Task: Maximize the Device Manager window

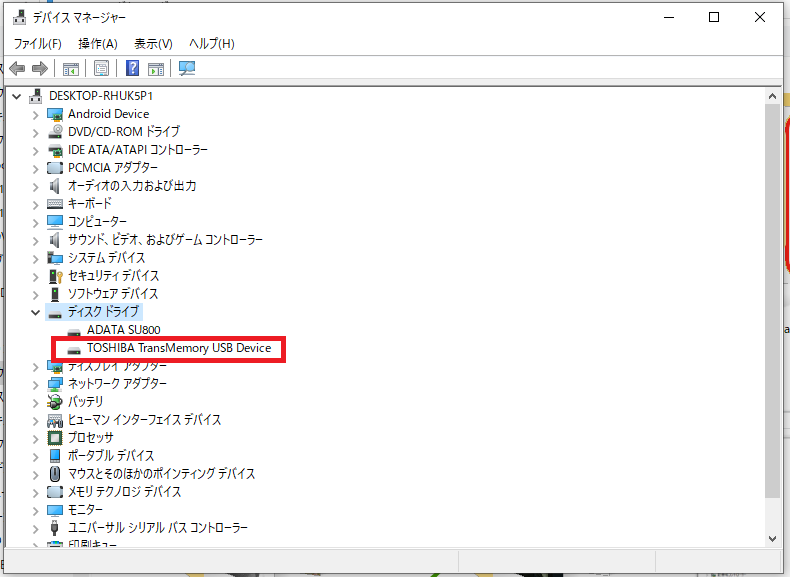Action: 714,17
